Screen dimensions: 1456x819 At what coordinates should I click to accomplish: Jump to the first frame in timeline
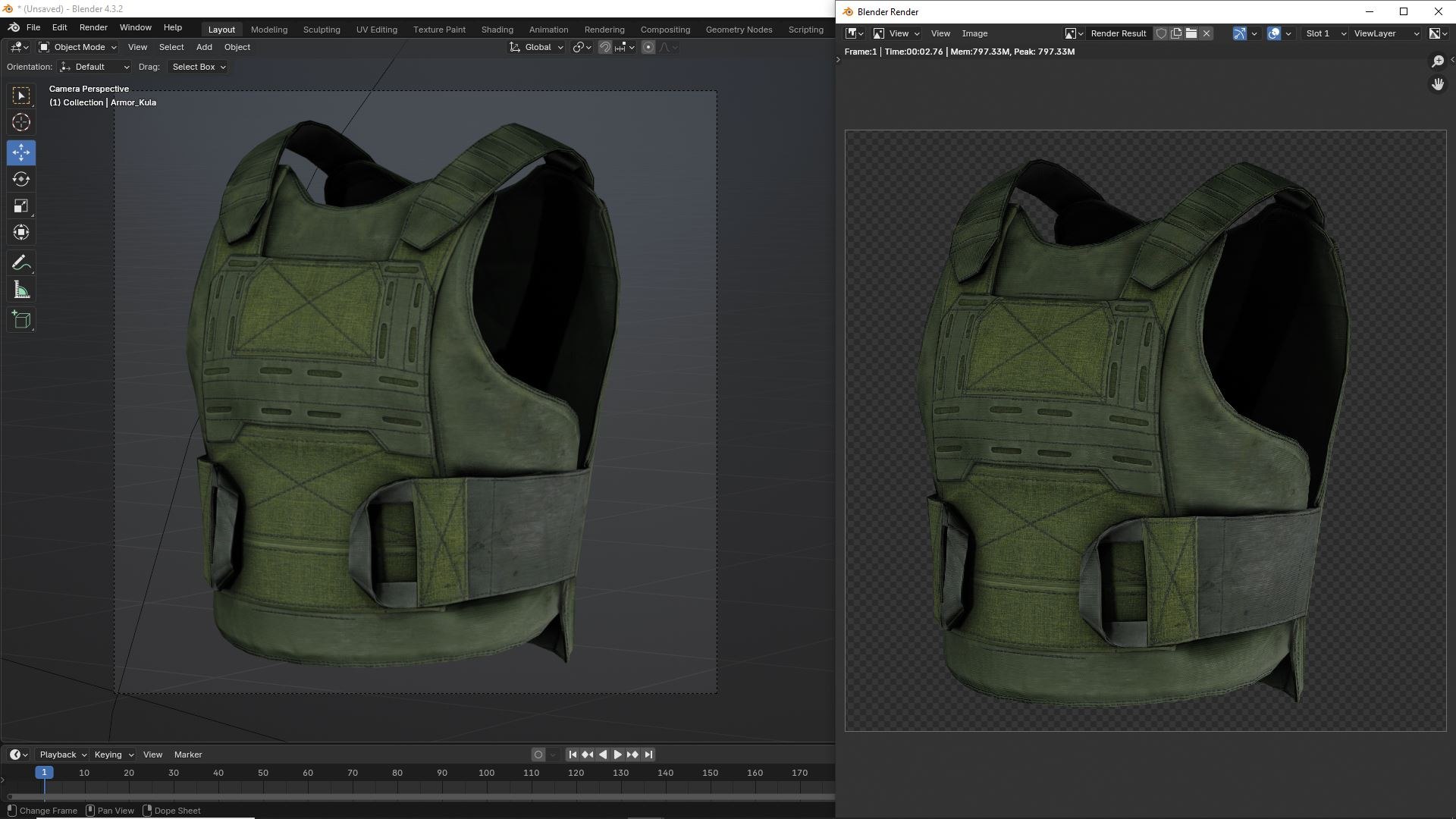tap(573, 755)
